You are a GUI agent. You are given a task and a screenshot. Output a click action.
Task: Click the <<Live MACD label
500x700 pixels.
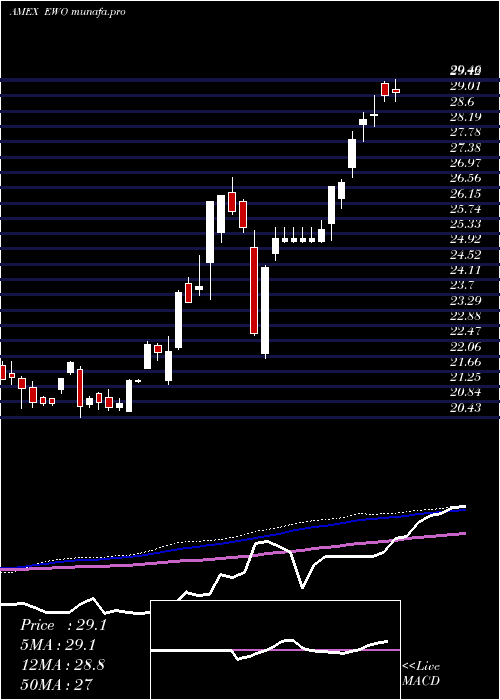click(421, 673)
